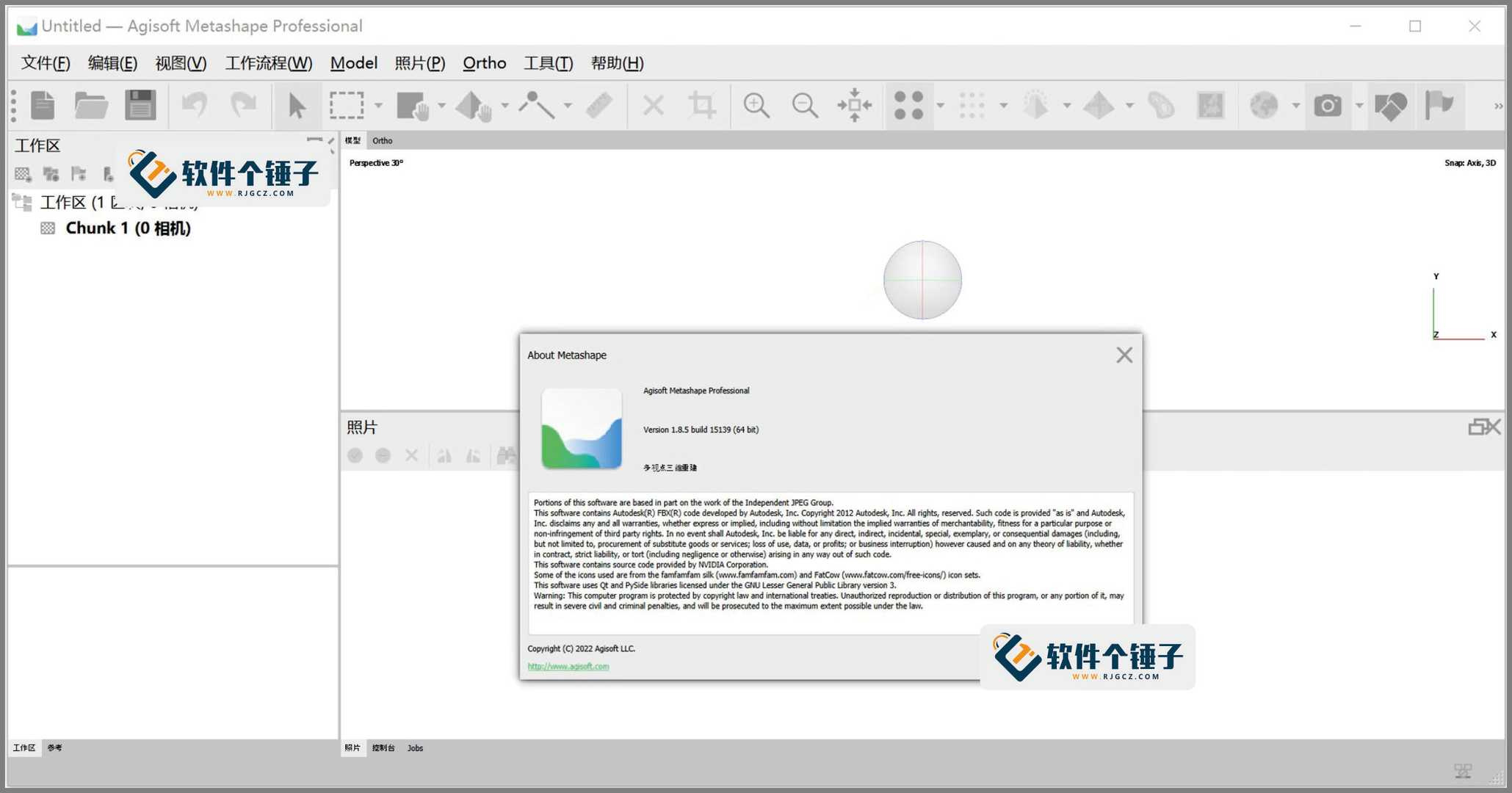Open the Show Cameras dropdown arrow
Viewport: 1512px width, 793px height.
1359,106
